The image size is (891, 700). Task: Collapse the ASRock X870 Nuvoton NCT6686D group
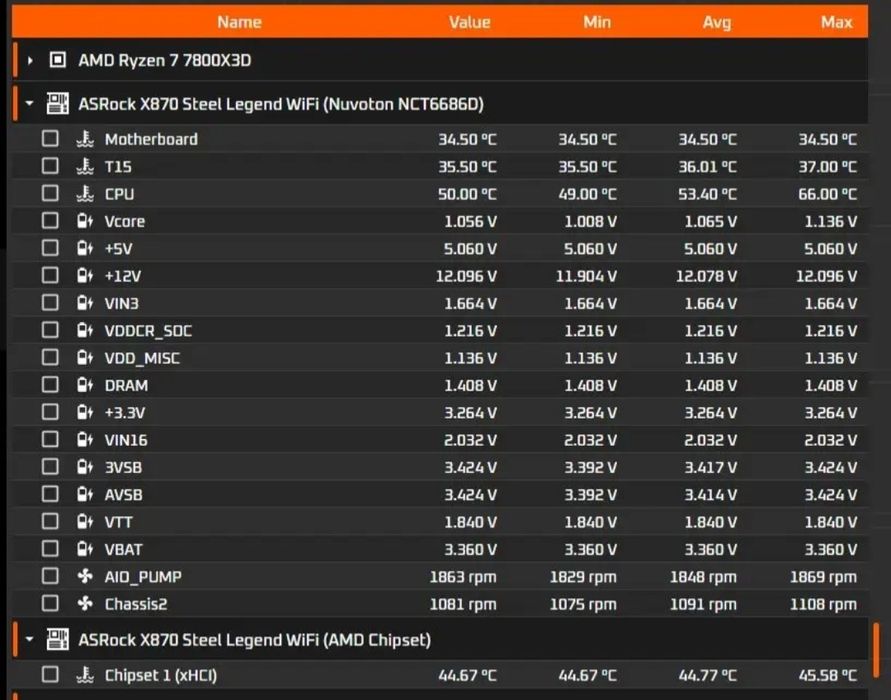30,103
